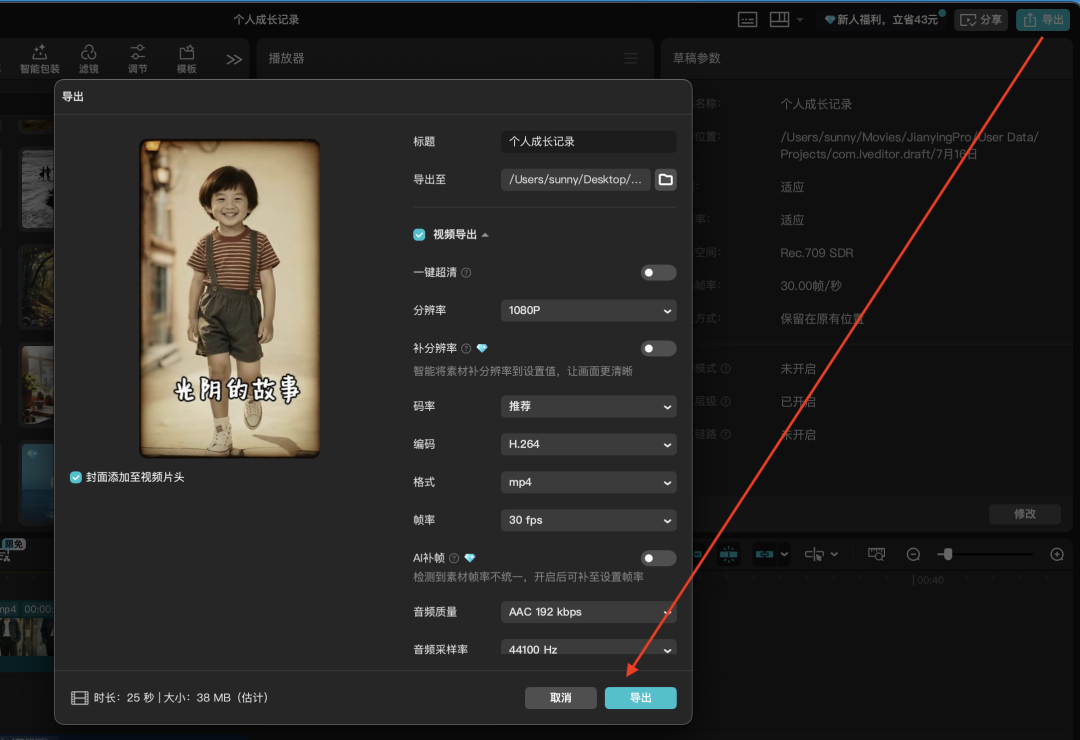Expand the 帧率 30 fps dropdown

tap(588, 520)
